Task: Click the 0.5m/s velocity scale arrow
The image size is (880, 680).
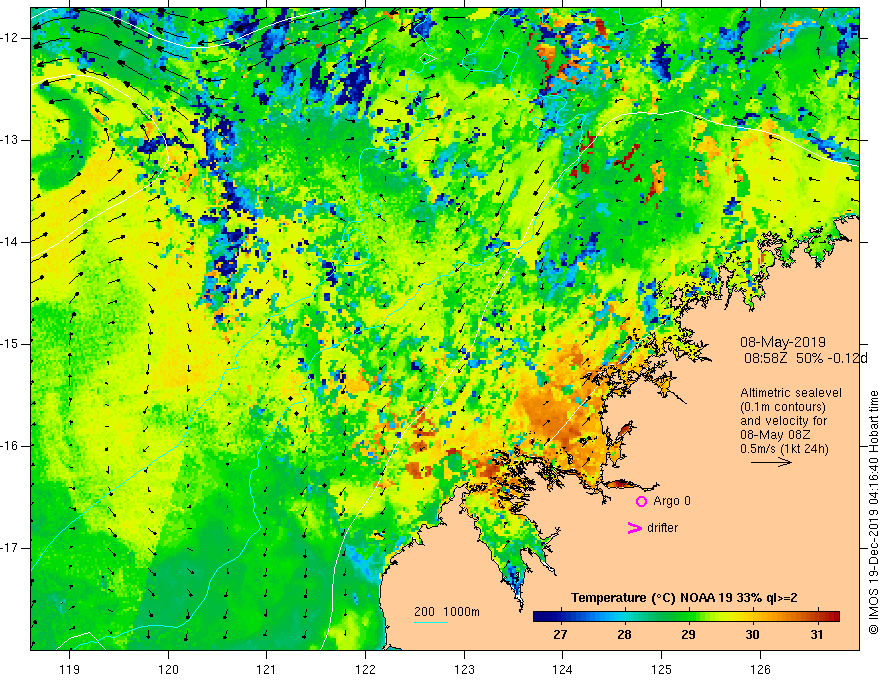Action: (771, 462)
